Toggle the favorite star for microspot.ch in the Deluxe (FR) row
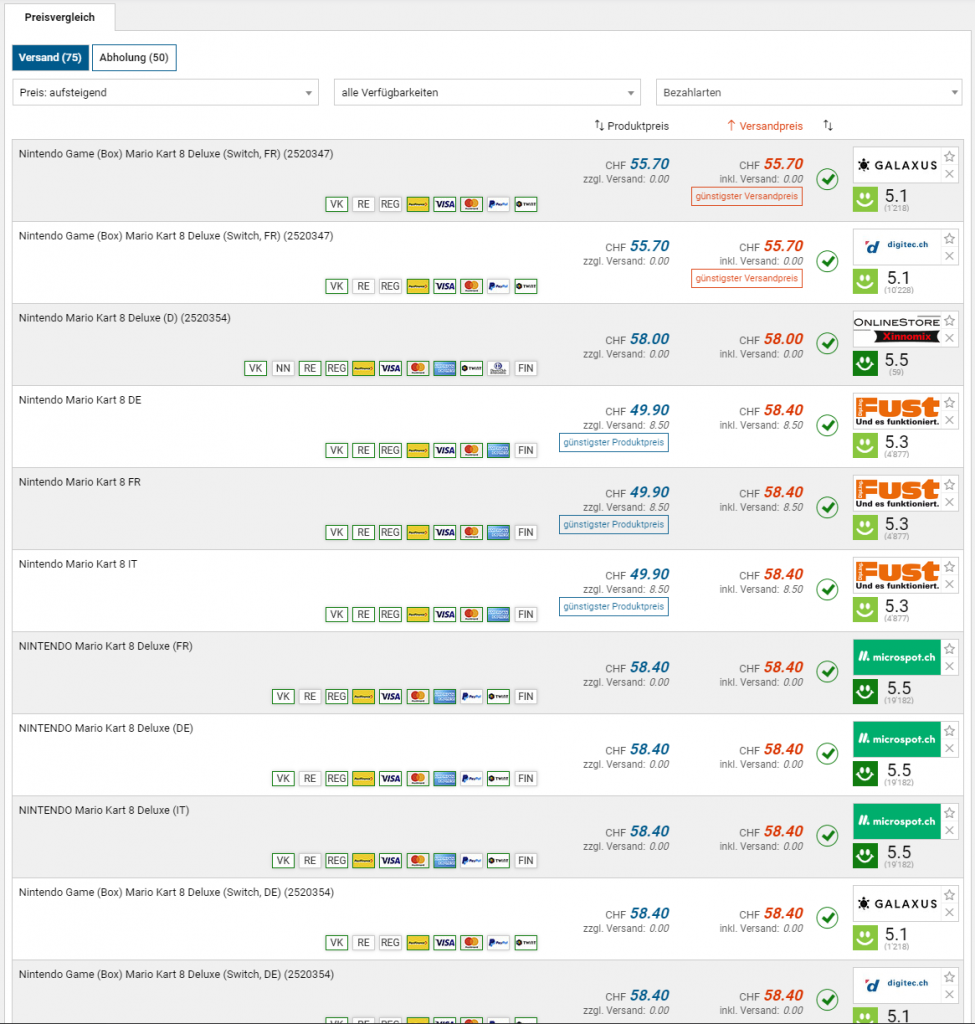Viewport: 975px width, 1024px height. coord(950,649)
